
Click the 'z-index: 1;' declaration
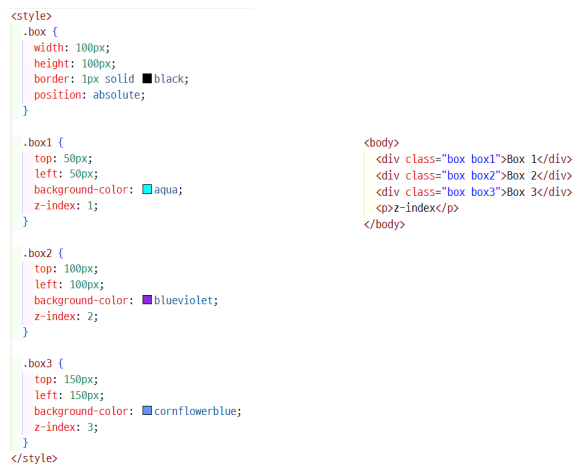tap(66, 206)
